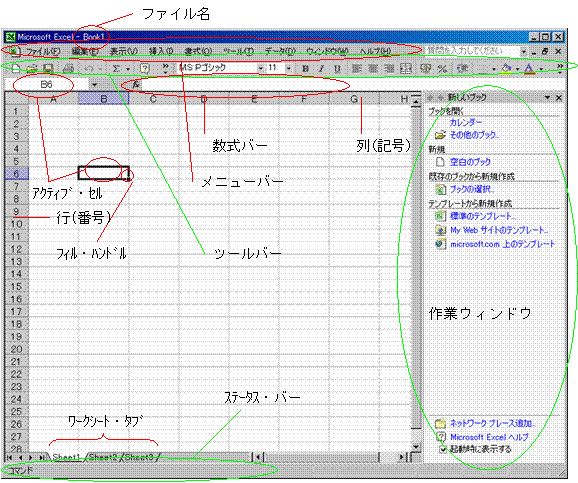This screenshot has width=578, height=483.
Task: Open the Borders dropdown arrow
Action: coord(493,69)
